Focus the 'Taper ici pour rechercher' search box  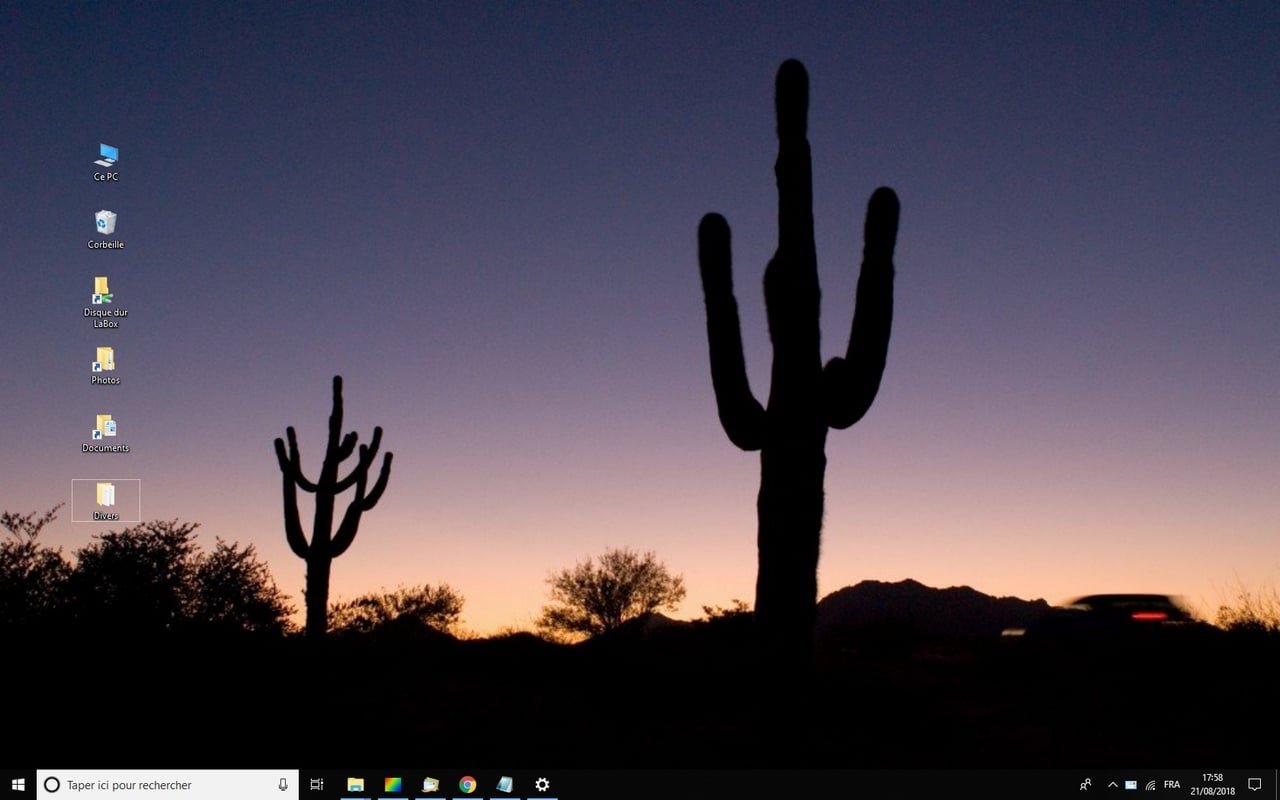click(168, 785)
